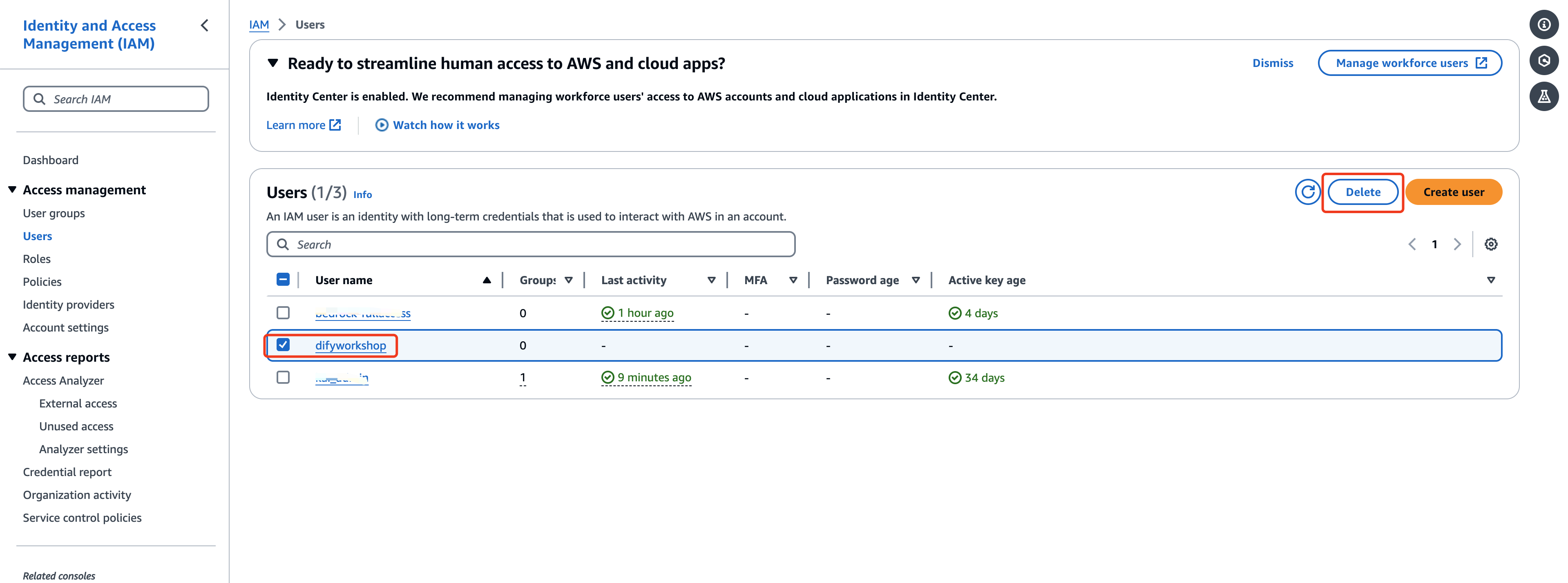Click the Delete button
The width and height of the screenshot is (1568, 583).
[x=1362, y=192]
